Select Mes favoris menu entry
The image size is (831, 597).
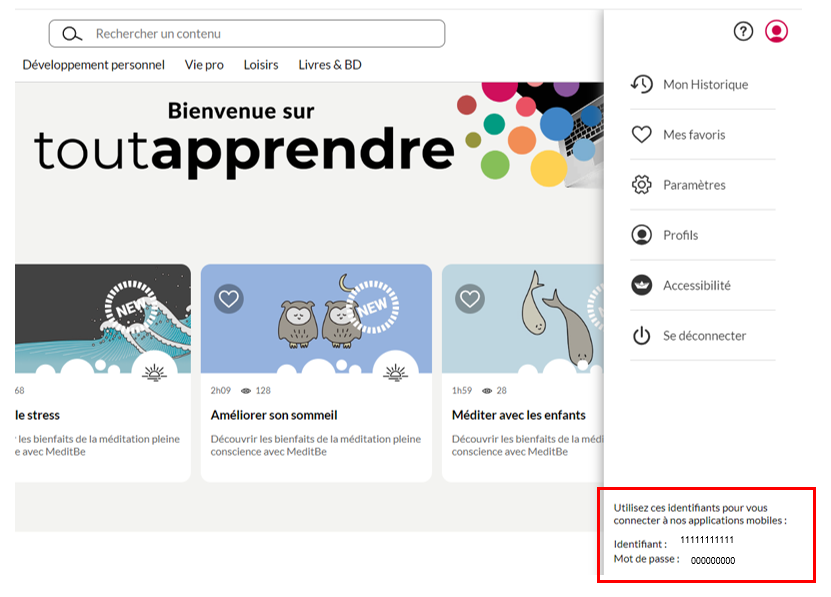pyautogui.click(x=694, y=135)
